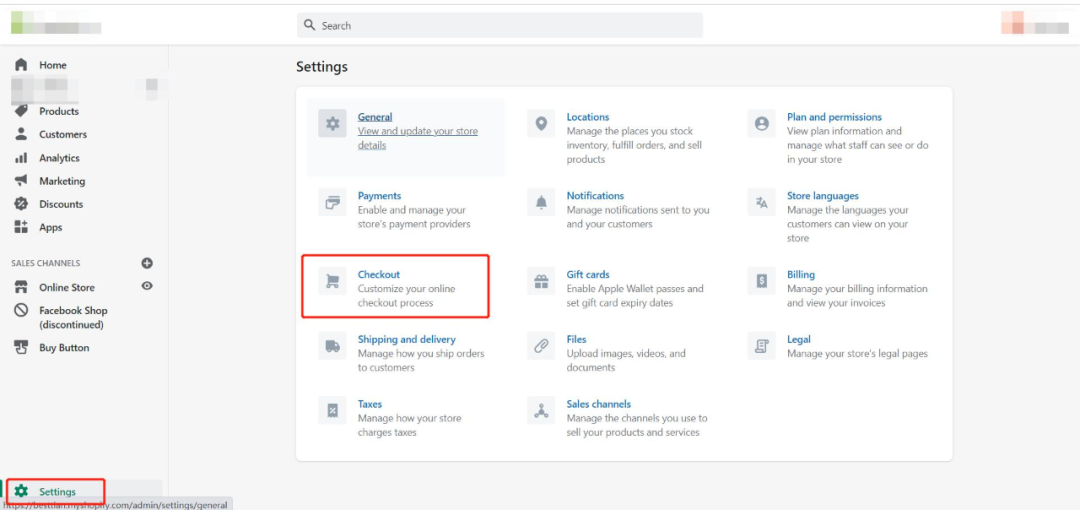Viewport: 1080px width, 510px height.
Task: Click the Taxes receipt icon
Action: pyautogui.click(x=333, y=411)
